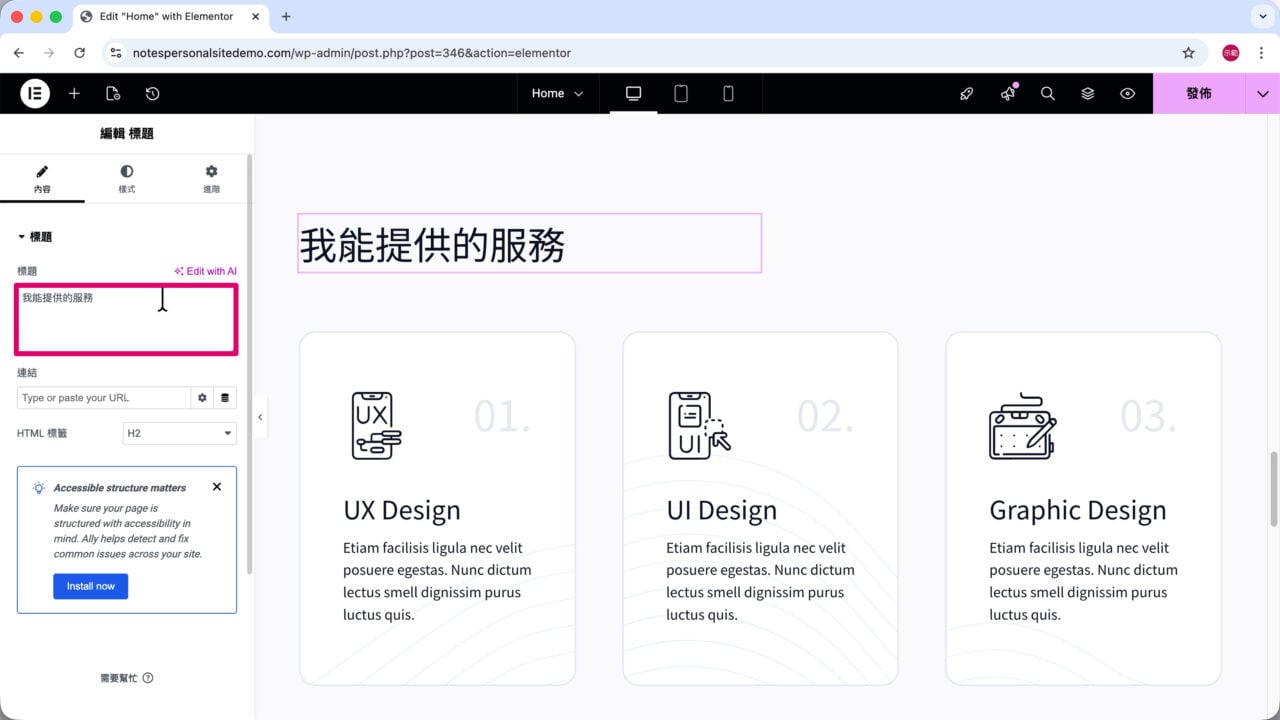1280x720 pixels.
Task: Click the UX Design icon image
Action: [376, 425]
